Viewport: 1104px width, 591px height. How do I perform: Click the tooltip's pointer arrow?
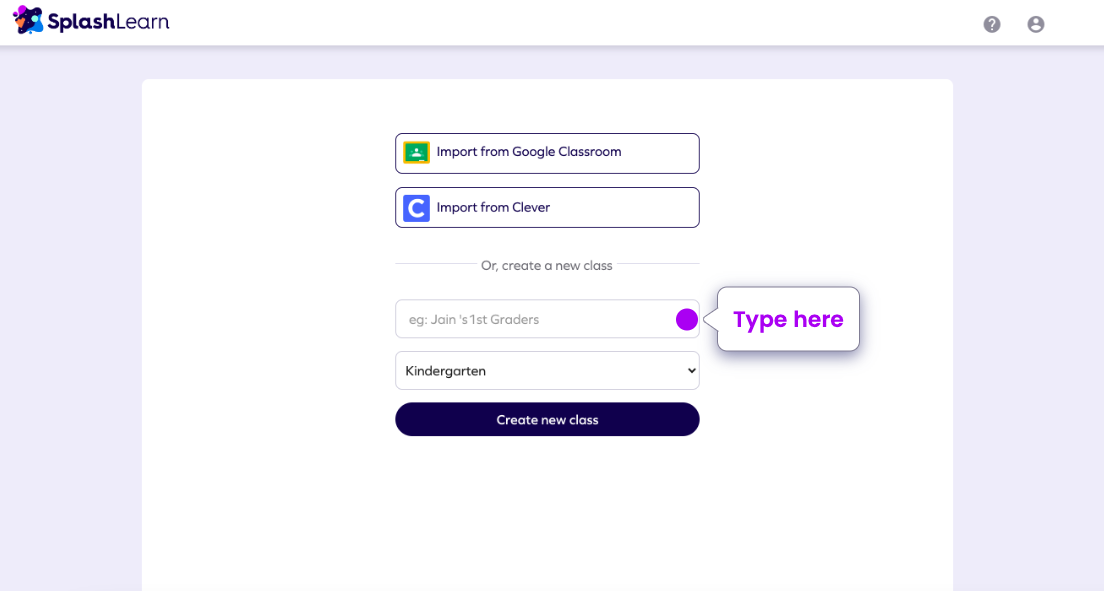coord(710,320)
